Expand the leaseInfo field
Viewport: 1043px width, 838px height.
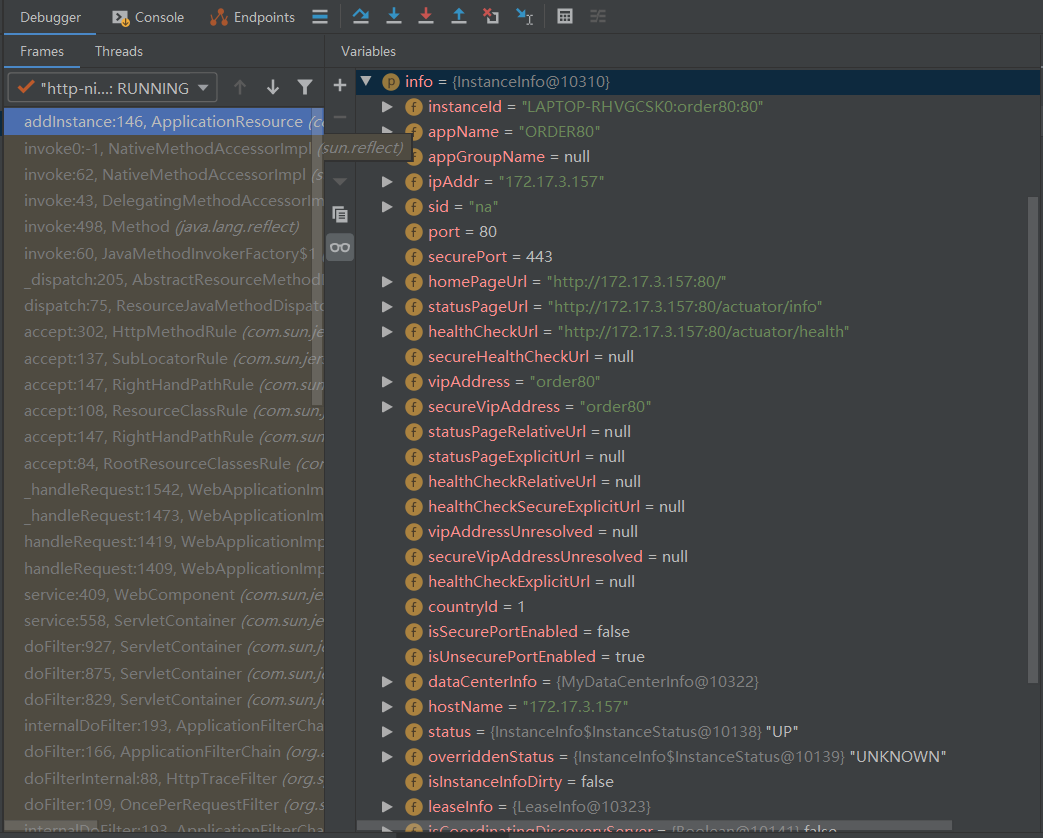click(387, 807)
